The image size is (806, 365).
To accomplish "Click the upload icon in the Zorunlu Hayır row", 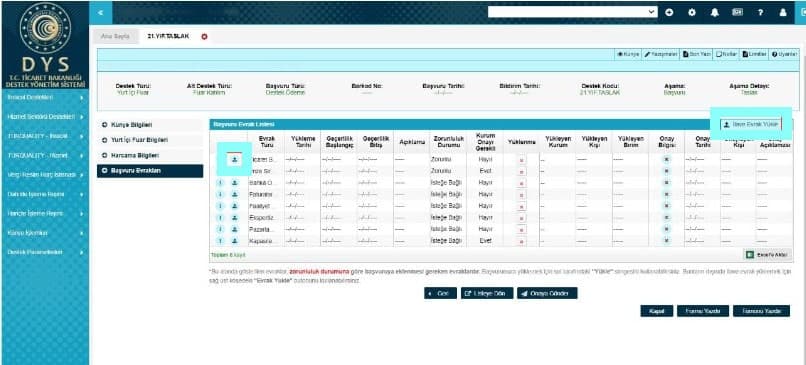I will point(234,160).
